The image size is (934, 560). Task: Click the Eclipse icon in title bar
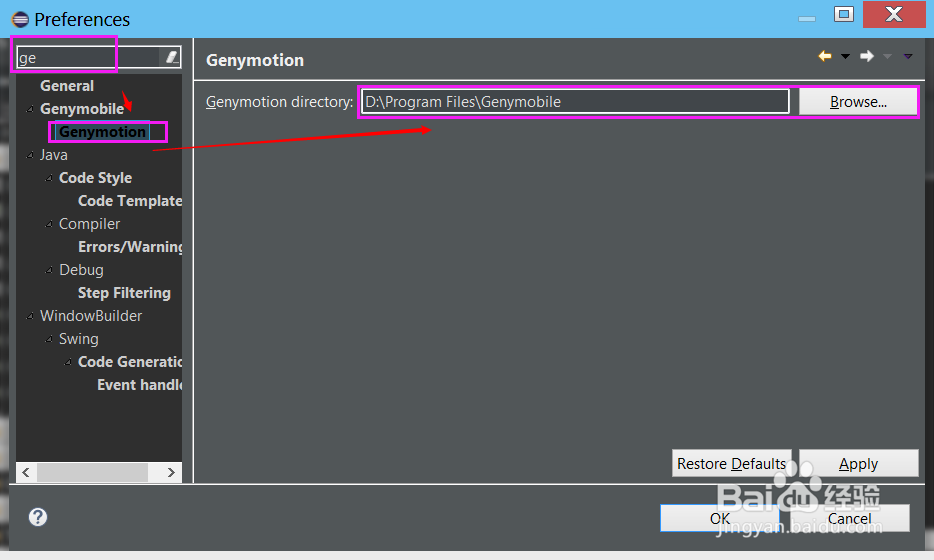pos(20,19)
